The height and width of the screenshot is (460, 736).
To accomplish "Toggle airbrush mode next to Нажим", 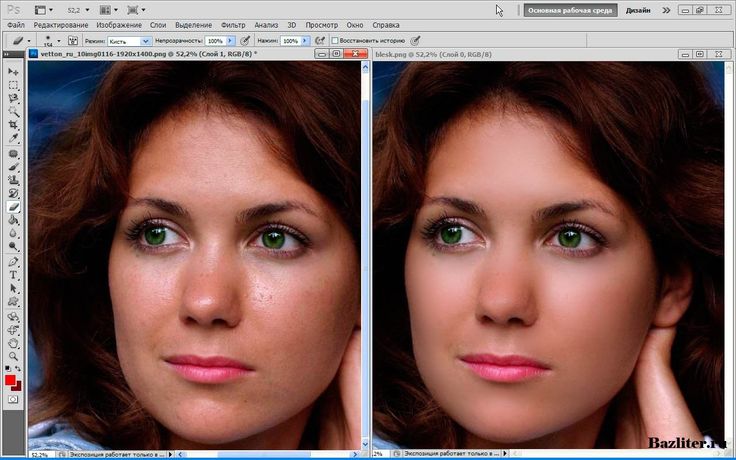I will (319, 41).
